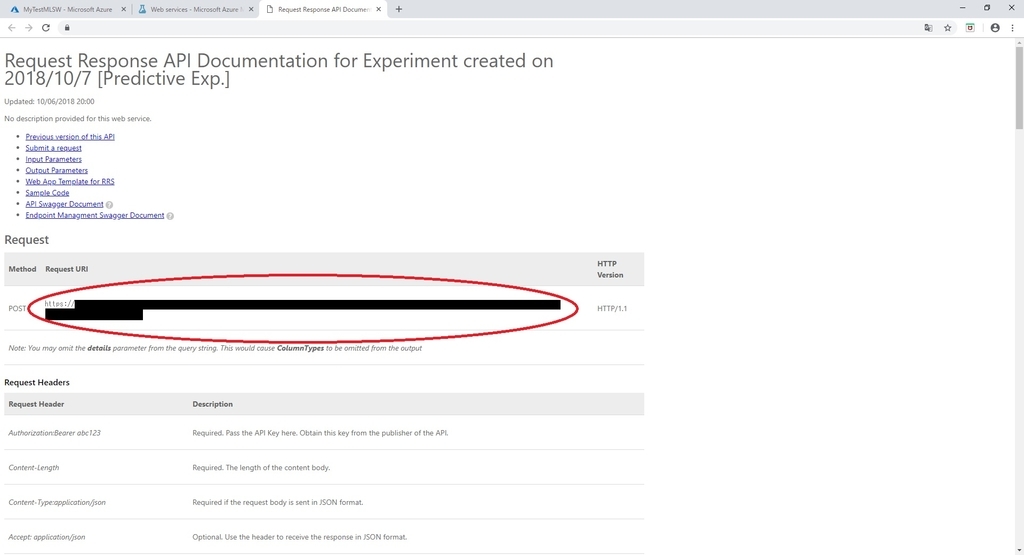The height and width of the screenshot is (555, 1024).
Task: Click the padlock site info icon
Action: tap(67, 27)
